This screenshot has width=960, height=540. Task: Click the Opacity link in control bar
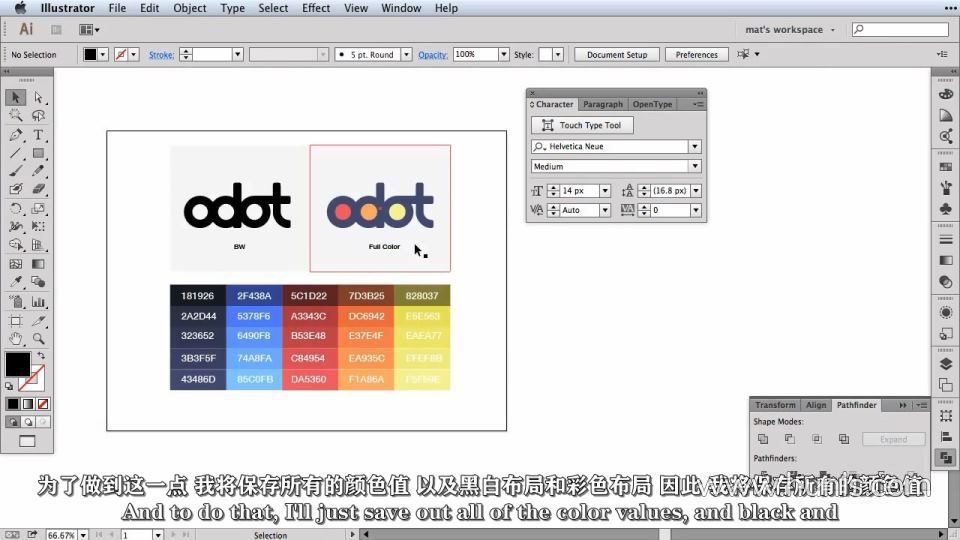coord(432,54)
